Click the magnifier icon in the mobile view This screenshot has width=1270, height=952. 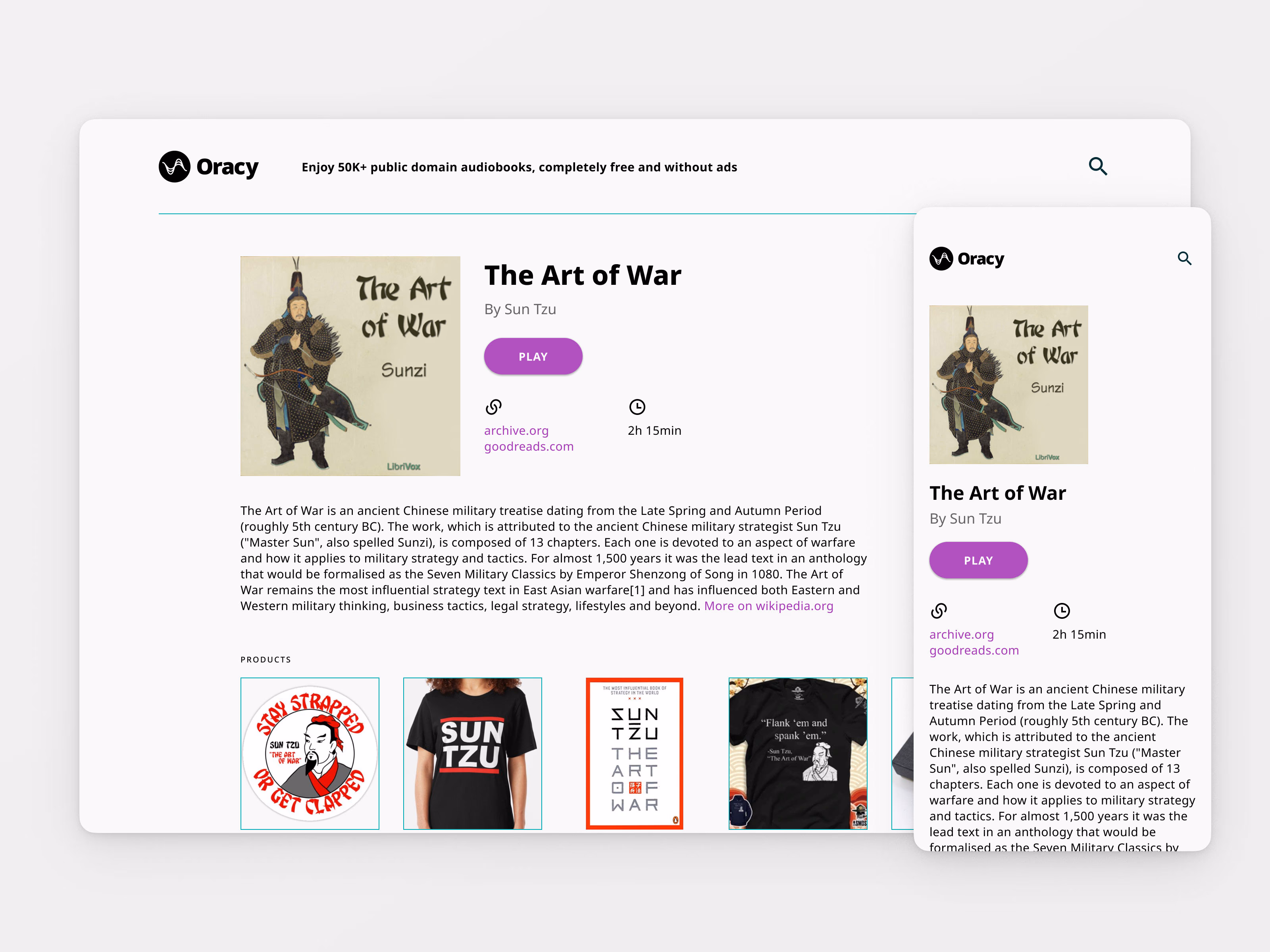click(x=1185, y=259)
